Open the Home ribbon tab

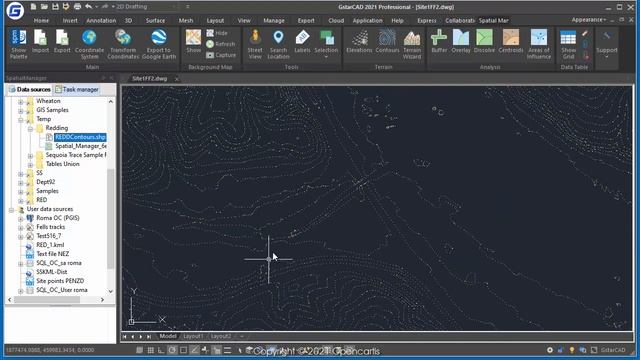(x=41, y=20)
